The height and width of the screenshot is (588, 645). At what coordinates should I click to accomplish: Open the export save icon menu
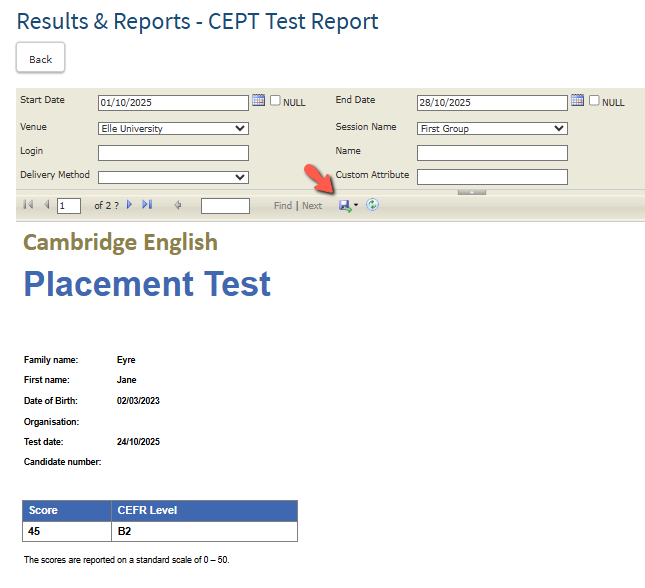(x=345, y=206)
